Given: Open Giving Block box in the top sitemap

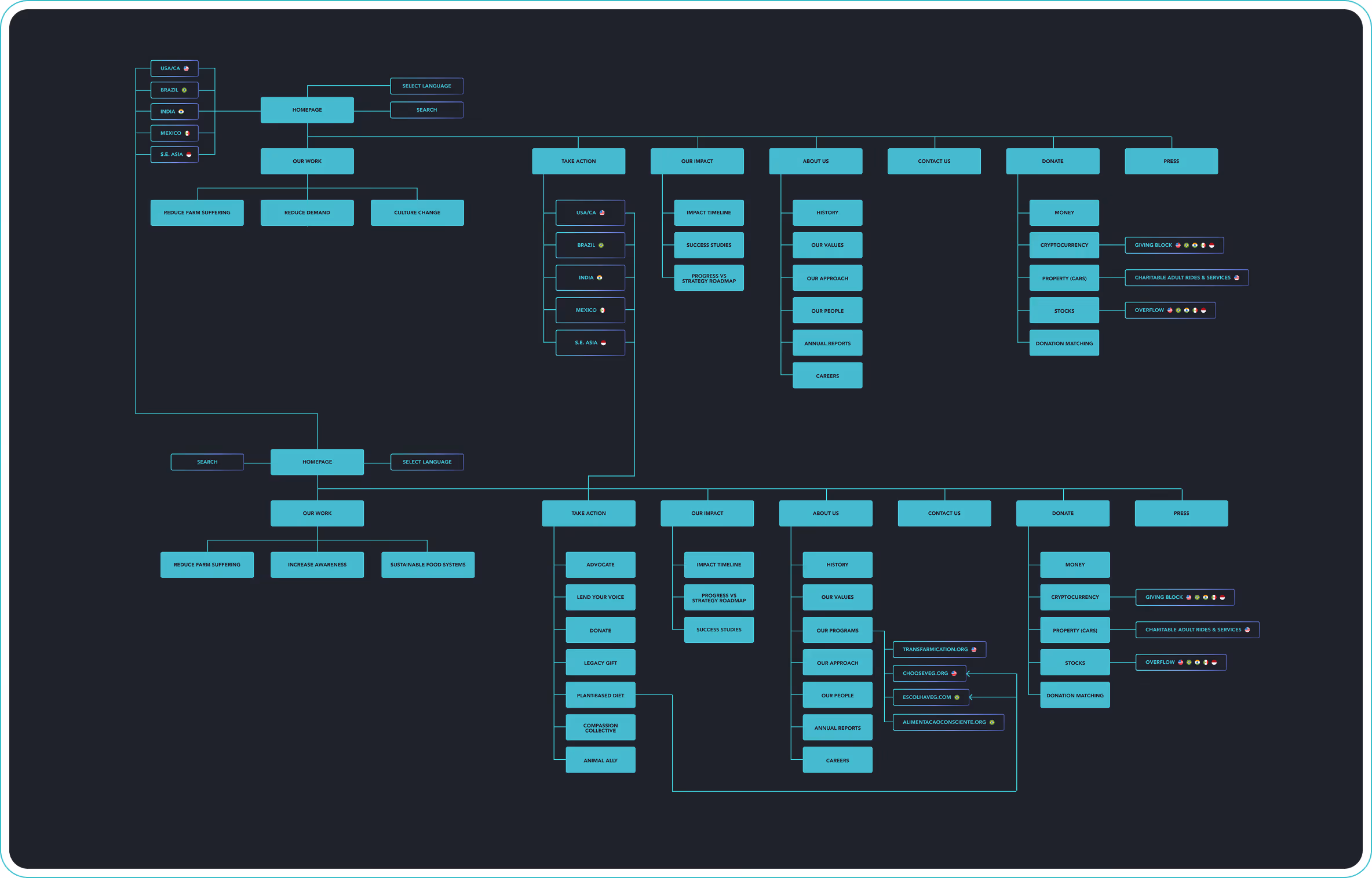Looking at the screenshot, I should pyautogui.click(x=1174, y=245).
